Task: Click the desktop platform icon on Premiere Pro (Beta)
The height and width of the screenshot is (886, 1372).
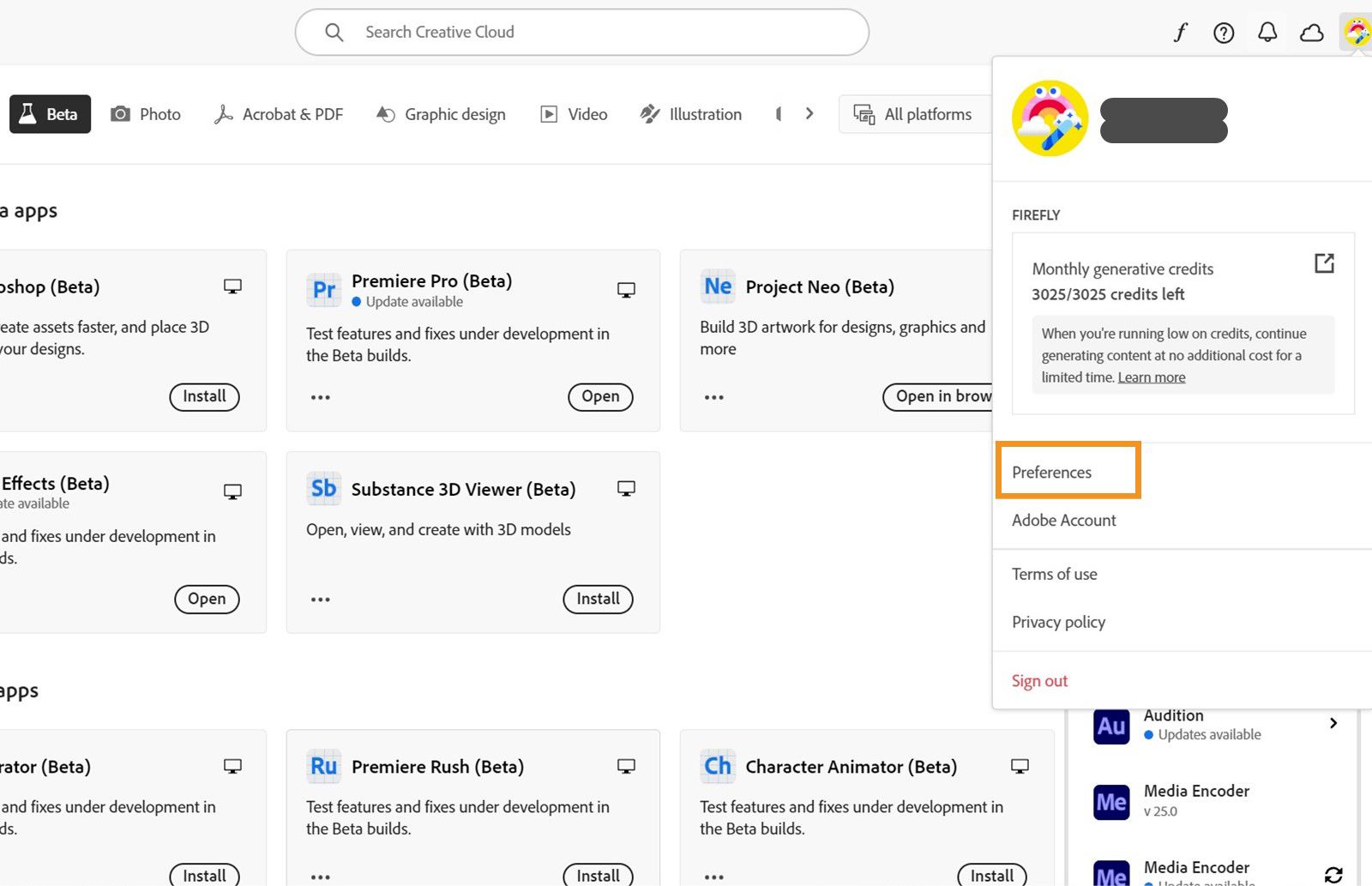Action: click(626, 290)
